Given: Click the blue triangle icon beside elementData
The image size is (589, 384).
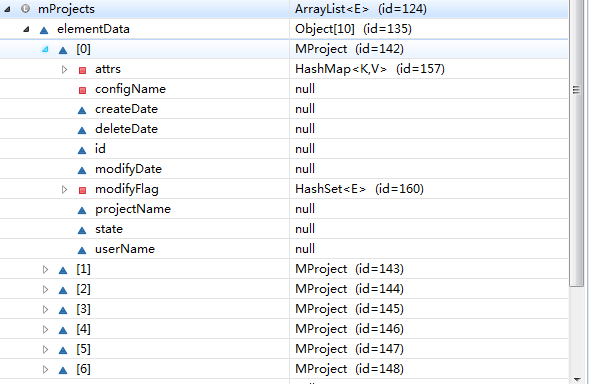Looking at the screenshot, I should coord(44,30).
